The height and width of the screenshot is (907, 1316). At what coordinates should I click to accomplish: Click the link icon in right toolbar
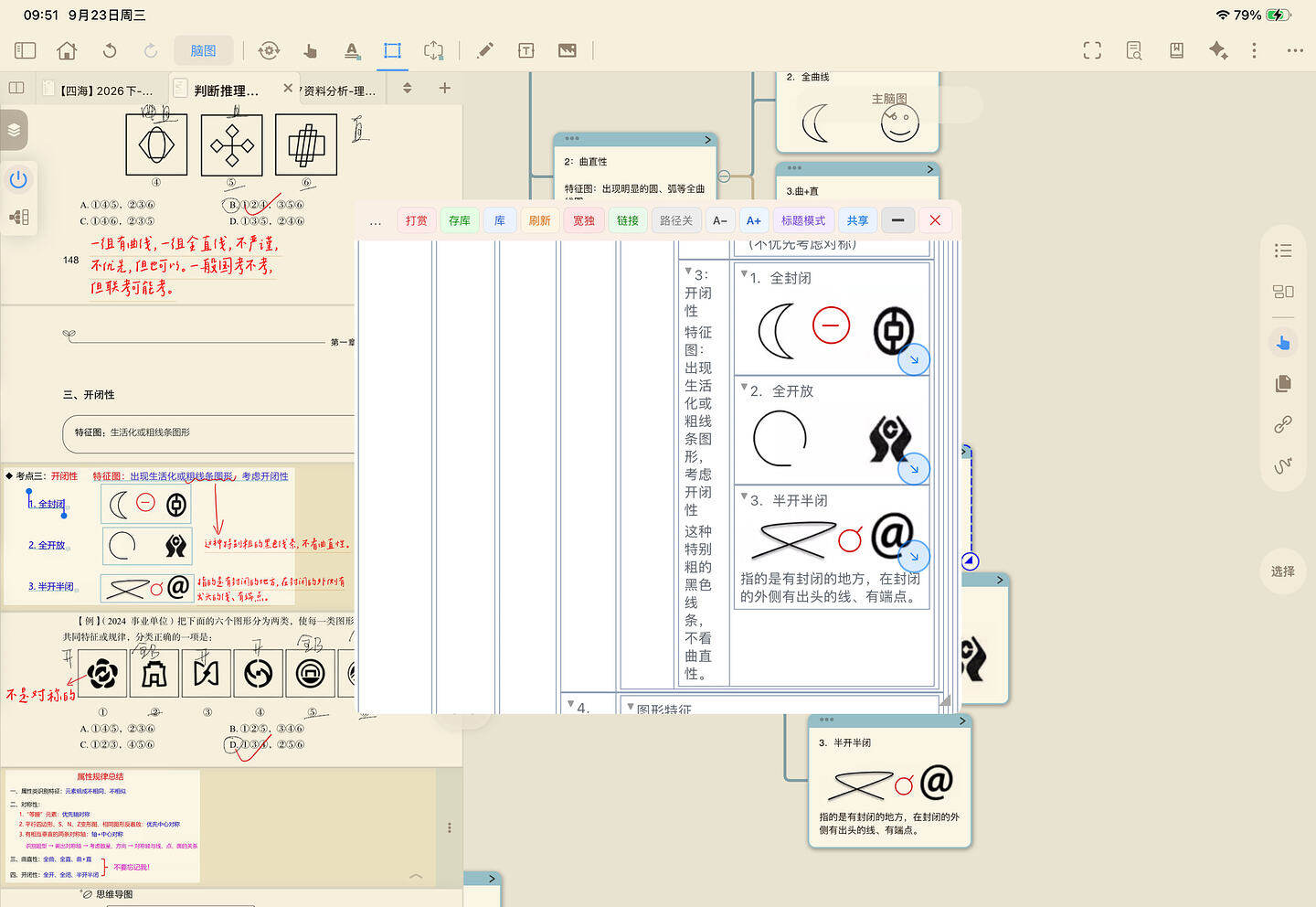1283,424
